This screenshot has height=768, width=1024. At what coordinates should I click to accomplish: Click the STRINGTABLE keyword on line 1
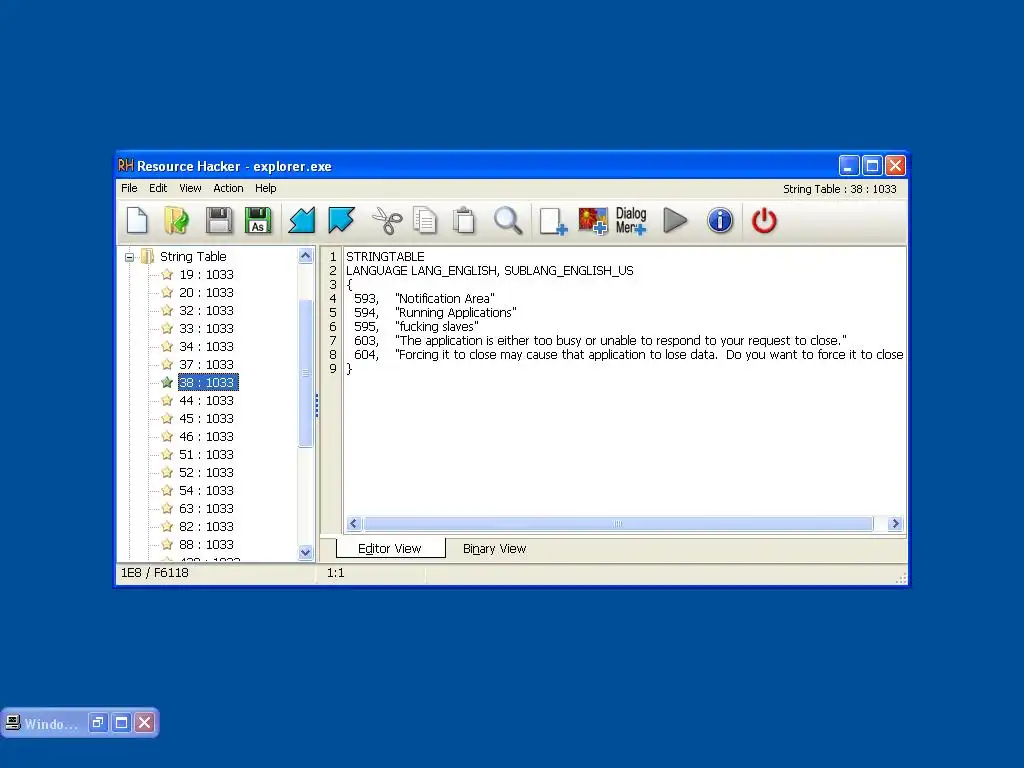click(x=385, y=257)
